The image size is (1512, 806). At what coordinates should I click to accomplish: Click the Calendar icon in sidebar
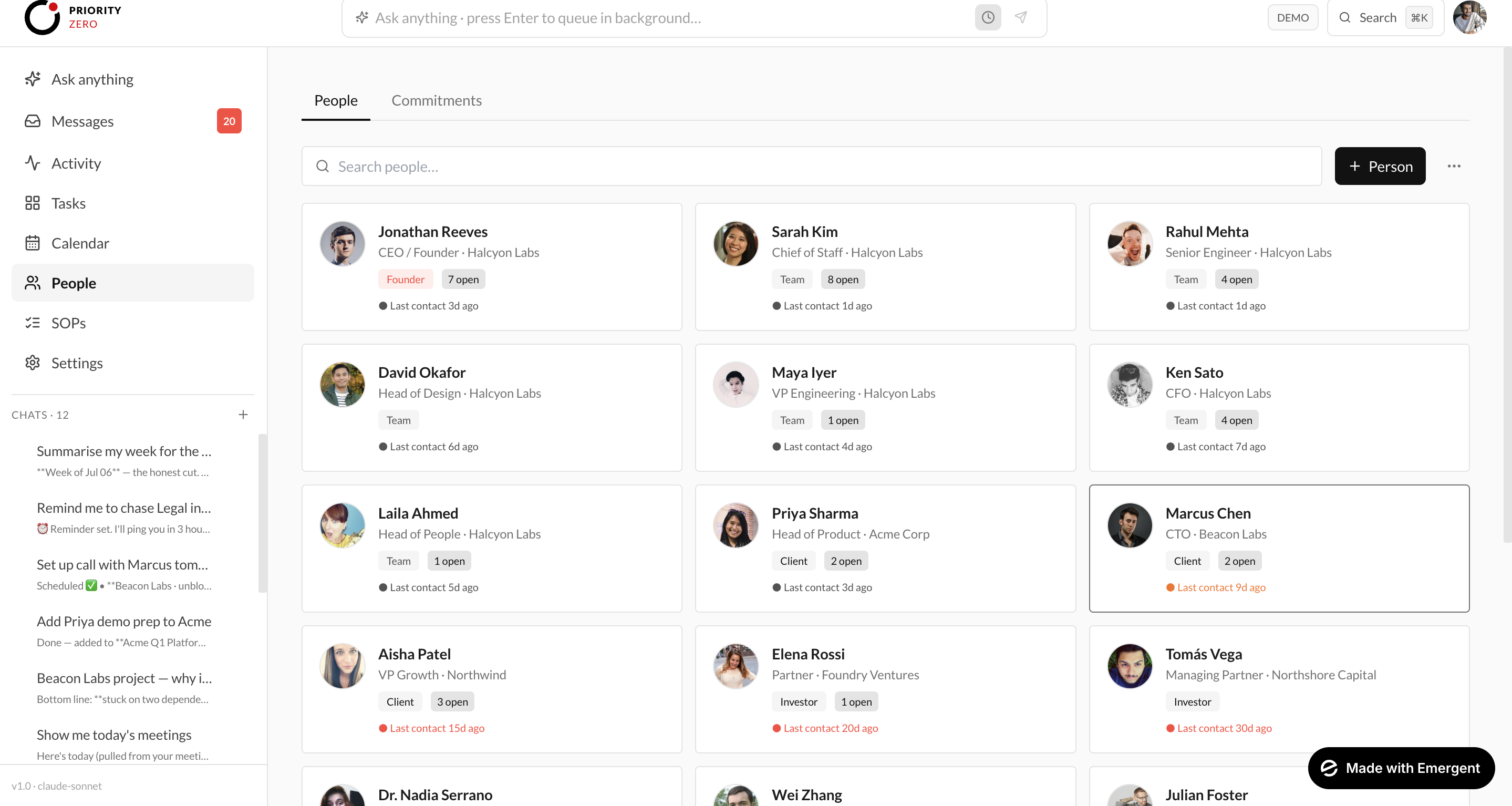coord(33,243)
